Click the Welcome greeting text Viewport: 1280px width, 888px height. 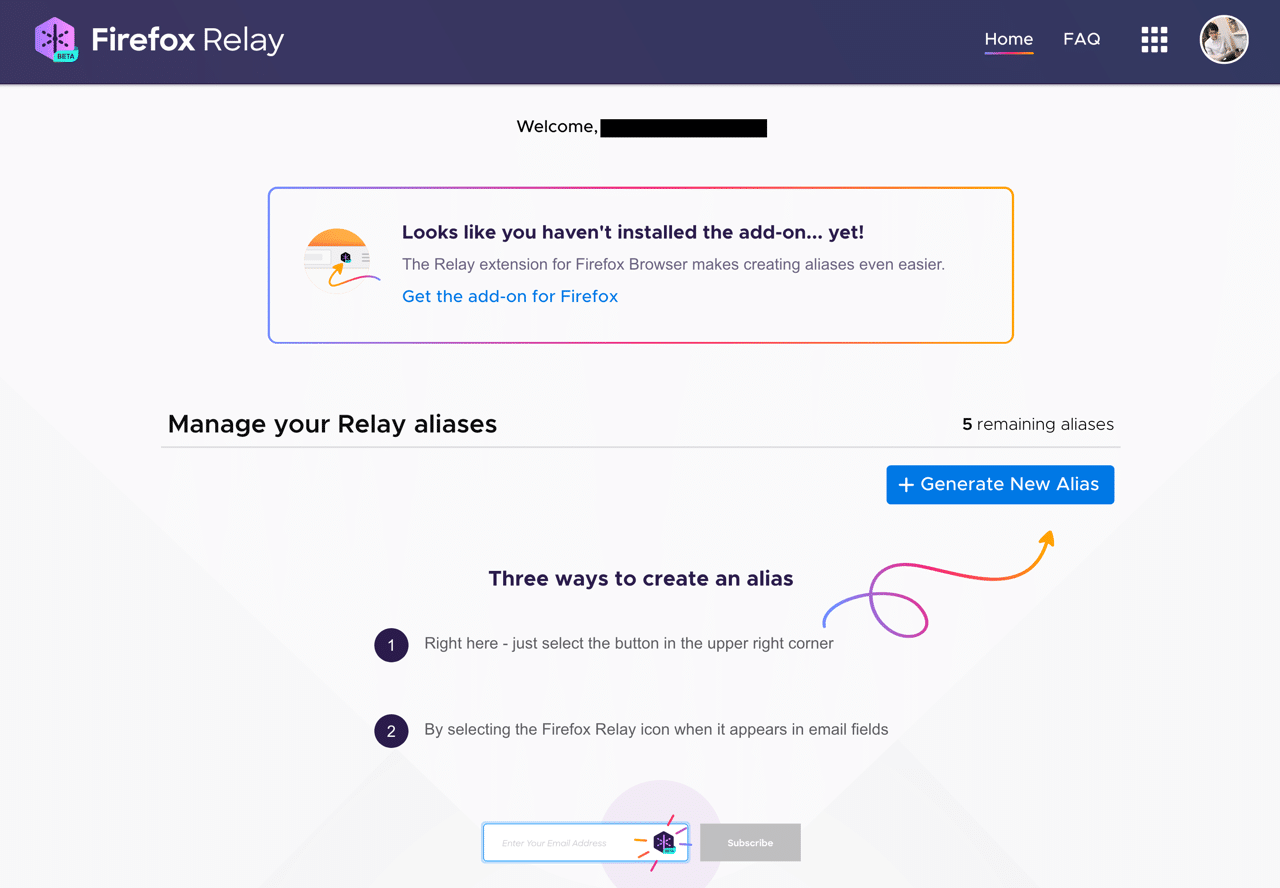(x=556, y=127)
